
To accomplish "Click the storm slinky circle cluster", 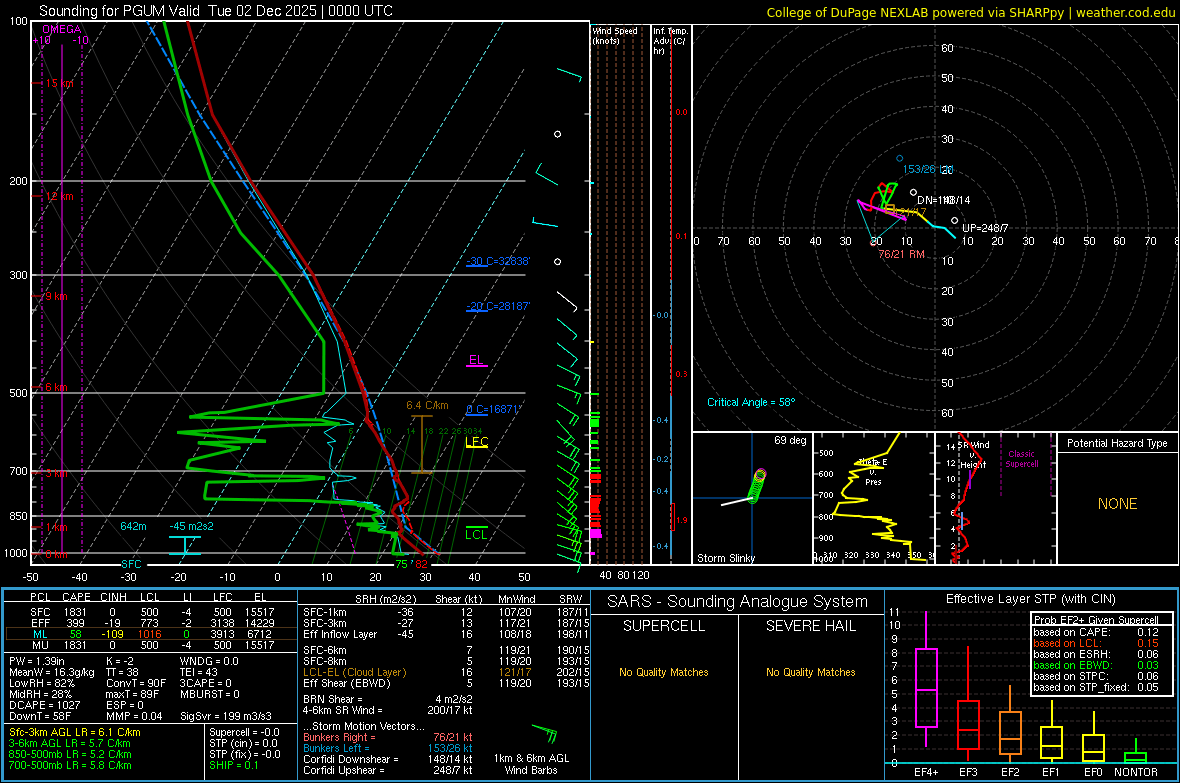I will point(757,485).
